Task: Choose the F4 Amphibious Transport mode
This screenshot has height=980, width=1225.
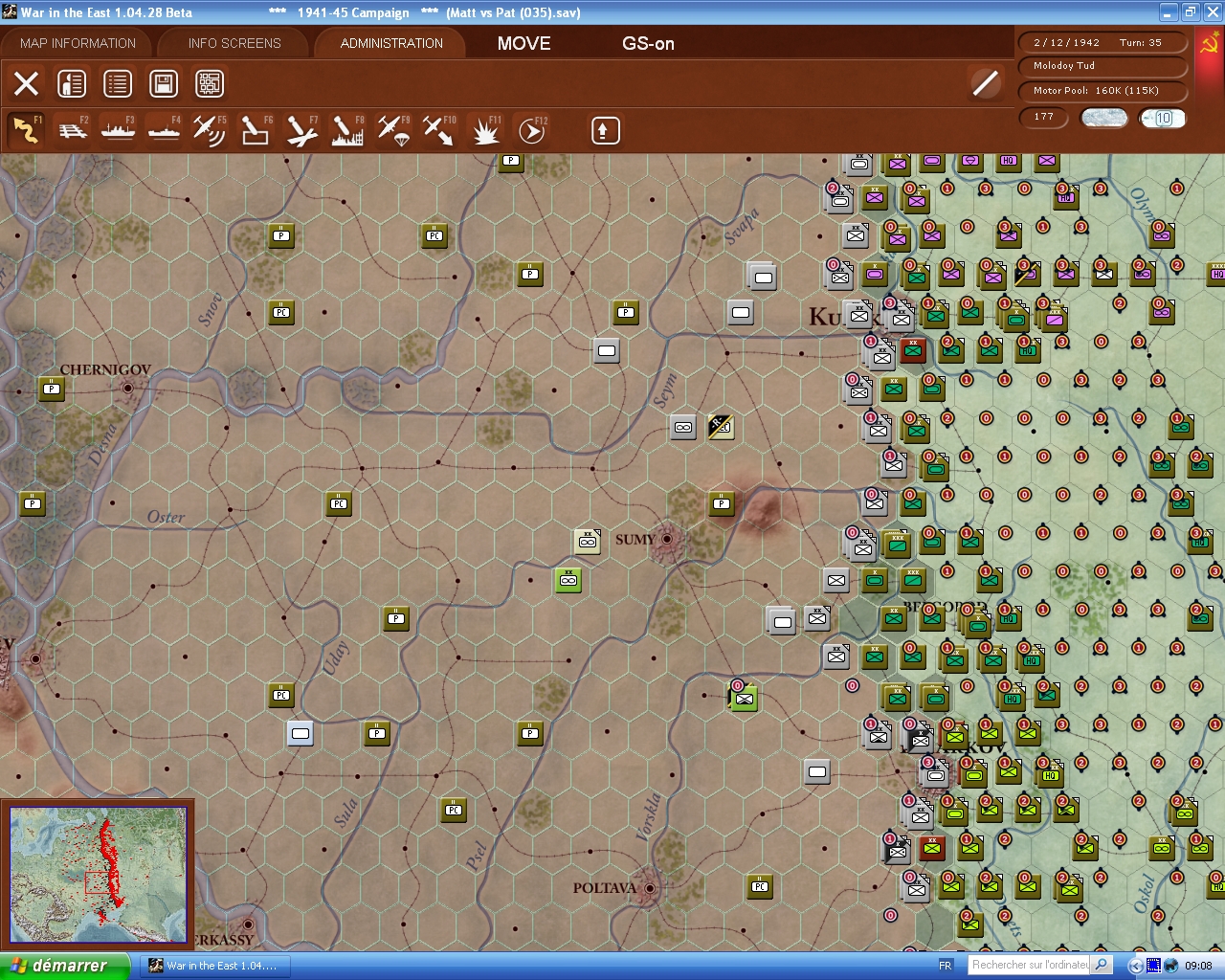Action: point(165,130)
